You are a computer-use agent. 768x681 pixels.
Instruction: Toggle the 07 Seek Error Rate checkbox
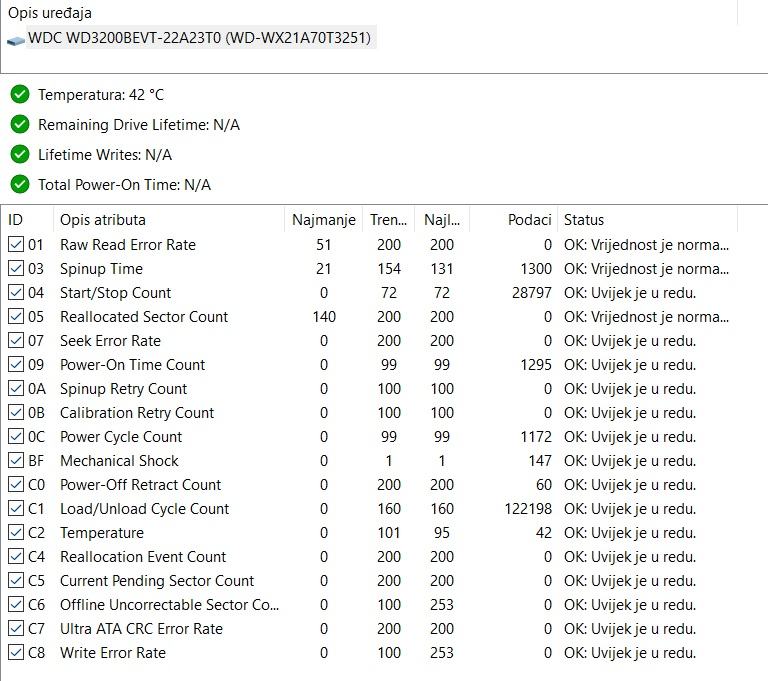(x=16, y=340)
